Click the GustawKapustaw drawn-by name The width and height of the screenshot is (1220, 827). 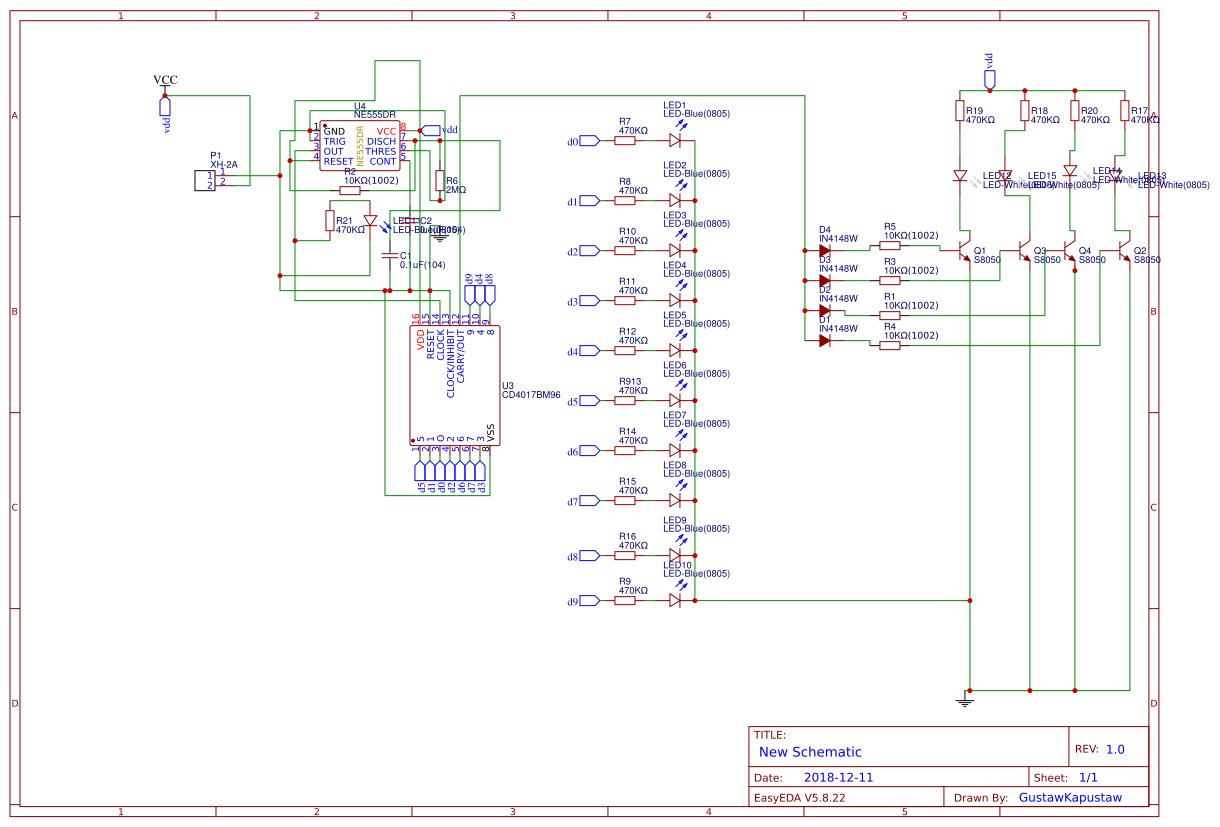point(1069,797)
